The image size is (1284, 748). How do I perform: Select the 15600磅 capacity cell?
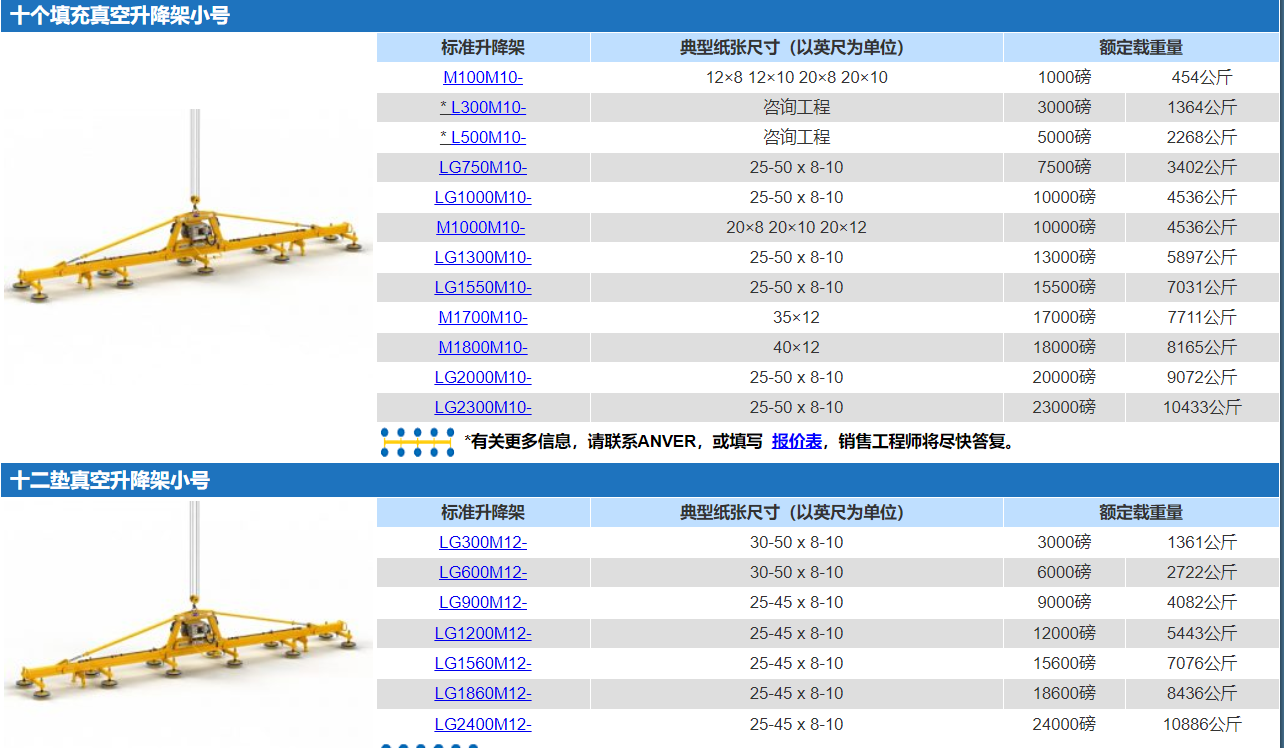tap(1064, 663)
